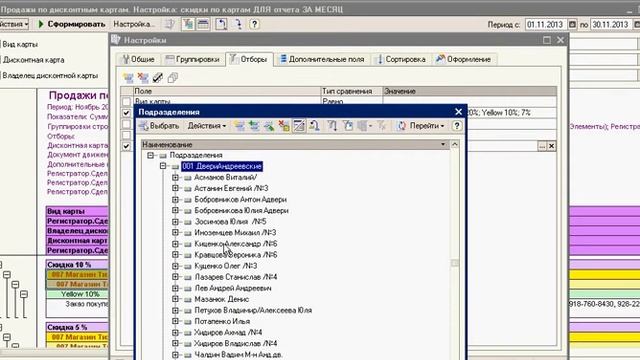This screenshot has width=640, height=360.
Task: Click period end date field 30.11.2013
Action: coord(610,24)
